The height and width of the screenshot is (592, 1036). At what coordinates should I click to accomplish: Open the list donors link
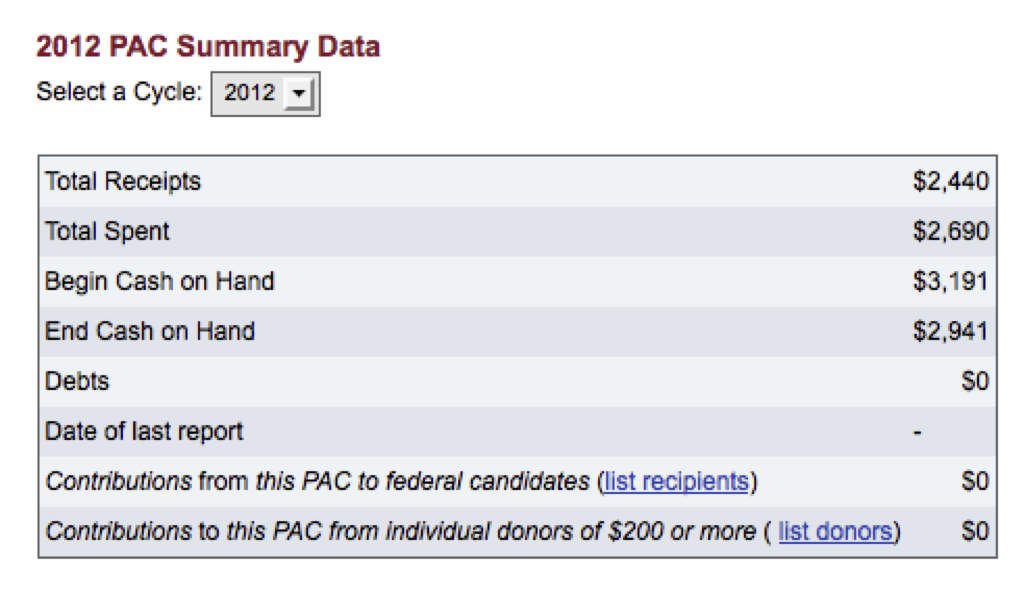click(836, 532)
